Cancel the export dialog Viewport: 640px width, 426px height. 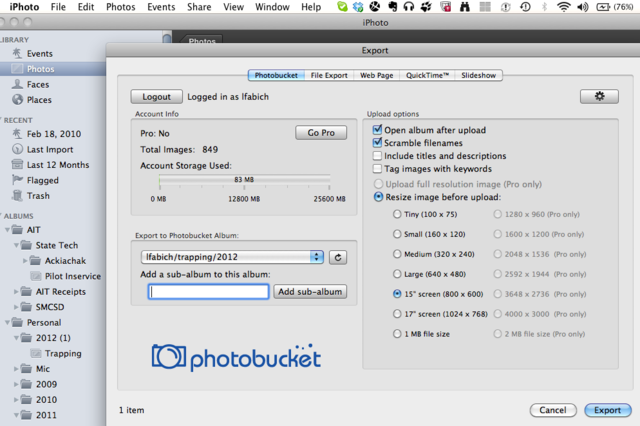click(553, 410)
